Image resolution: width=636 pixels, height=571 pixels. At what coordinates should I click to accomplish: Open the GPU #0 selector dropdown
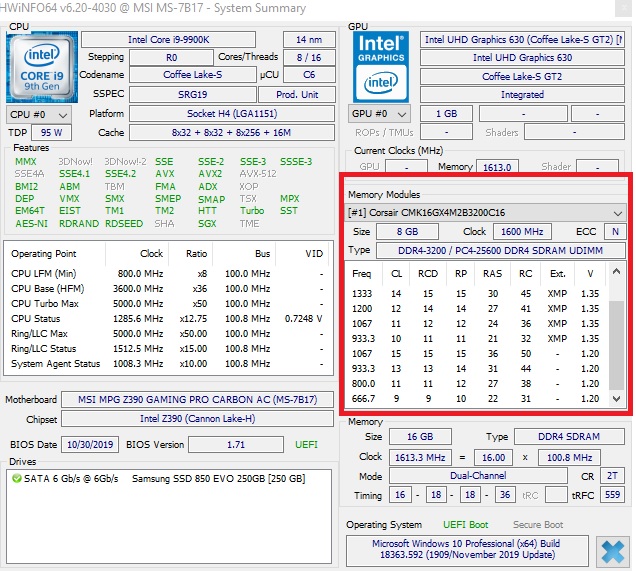[x=379, y=114]
